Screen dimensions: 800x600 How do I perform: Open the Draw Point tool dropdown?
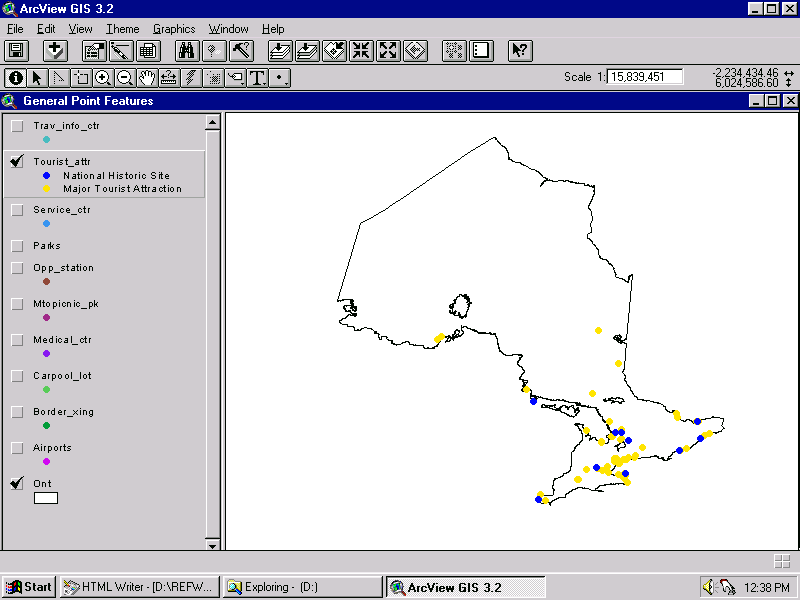pyautogui.click(x=280, y=78)
